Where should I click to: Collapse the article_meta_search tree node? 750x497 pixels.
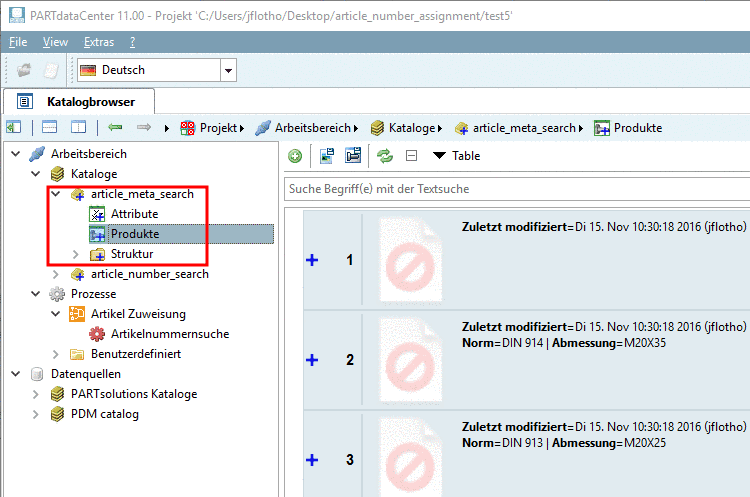point(56,194)
